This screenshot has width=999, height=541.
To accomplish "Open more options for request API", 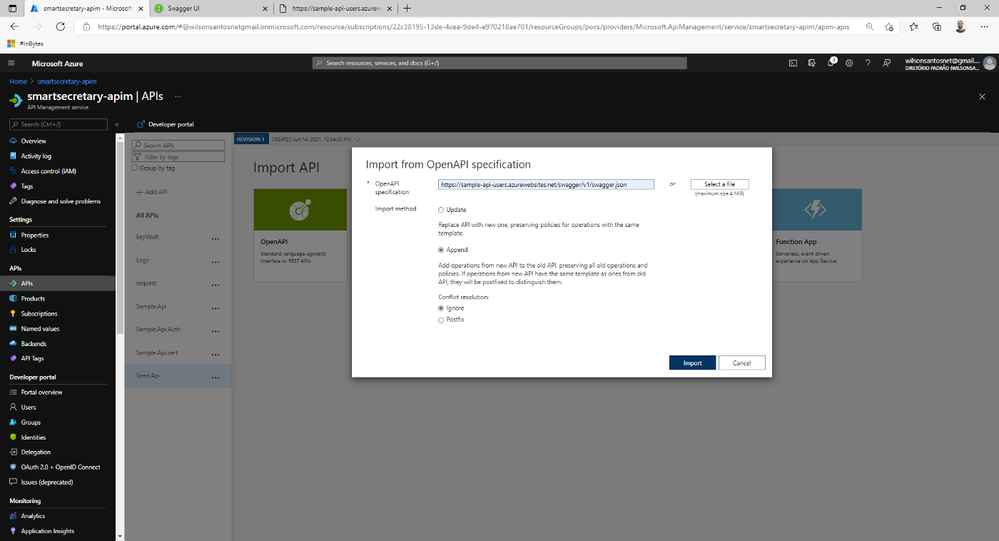I will click(x=215, y=285).
